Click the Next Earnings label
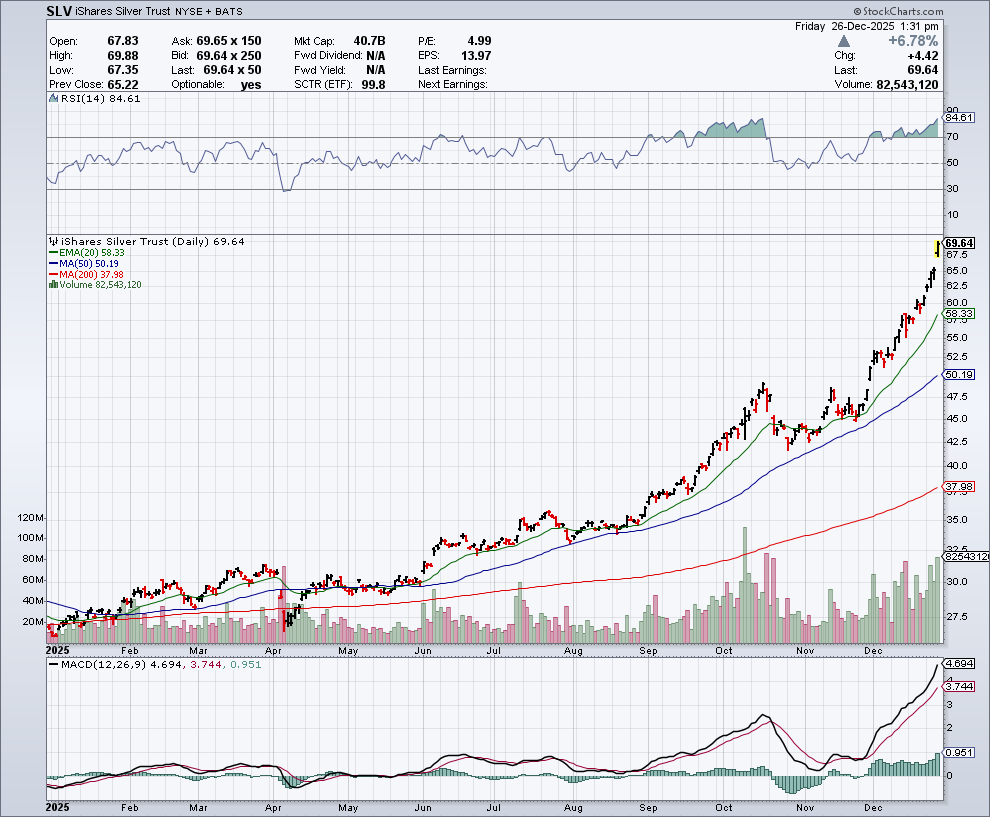990x817 pixels. click(x=453, y=84)
